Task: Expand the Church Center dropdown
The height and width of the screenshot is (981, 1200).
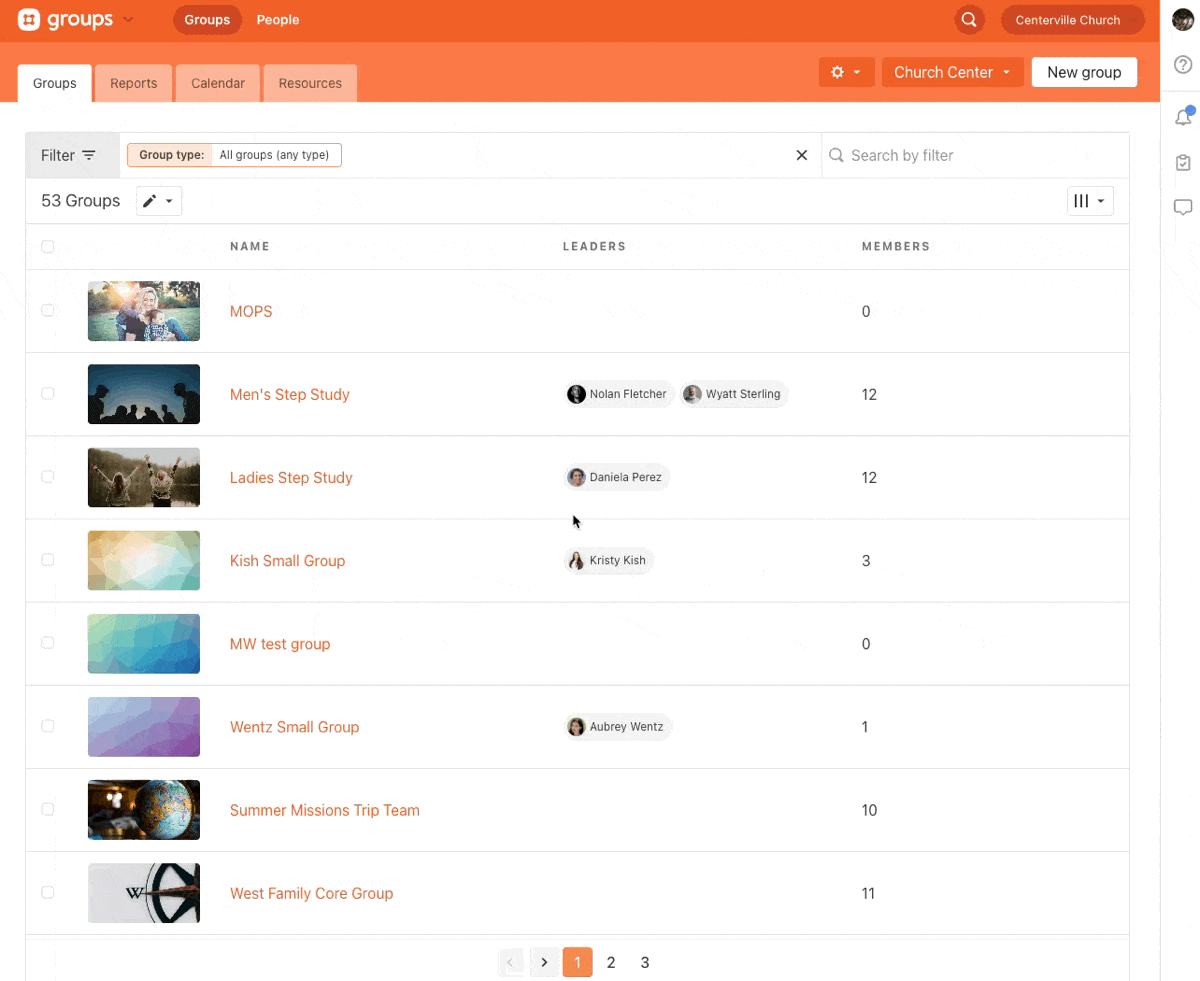Action: click(952, 72)
